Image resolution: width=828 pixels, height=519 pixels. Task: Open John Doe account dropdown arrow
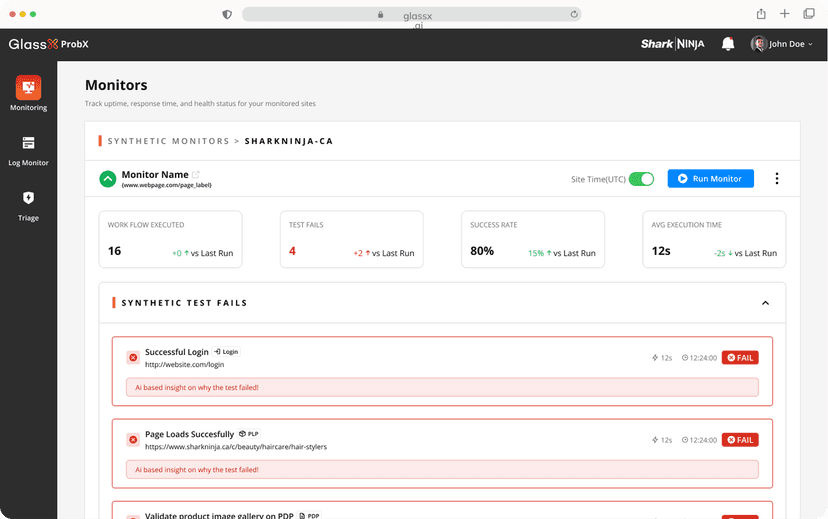tap(811, 44)
